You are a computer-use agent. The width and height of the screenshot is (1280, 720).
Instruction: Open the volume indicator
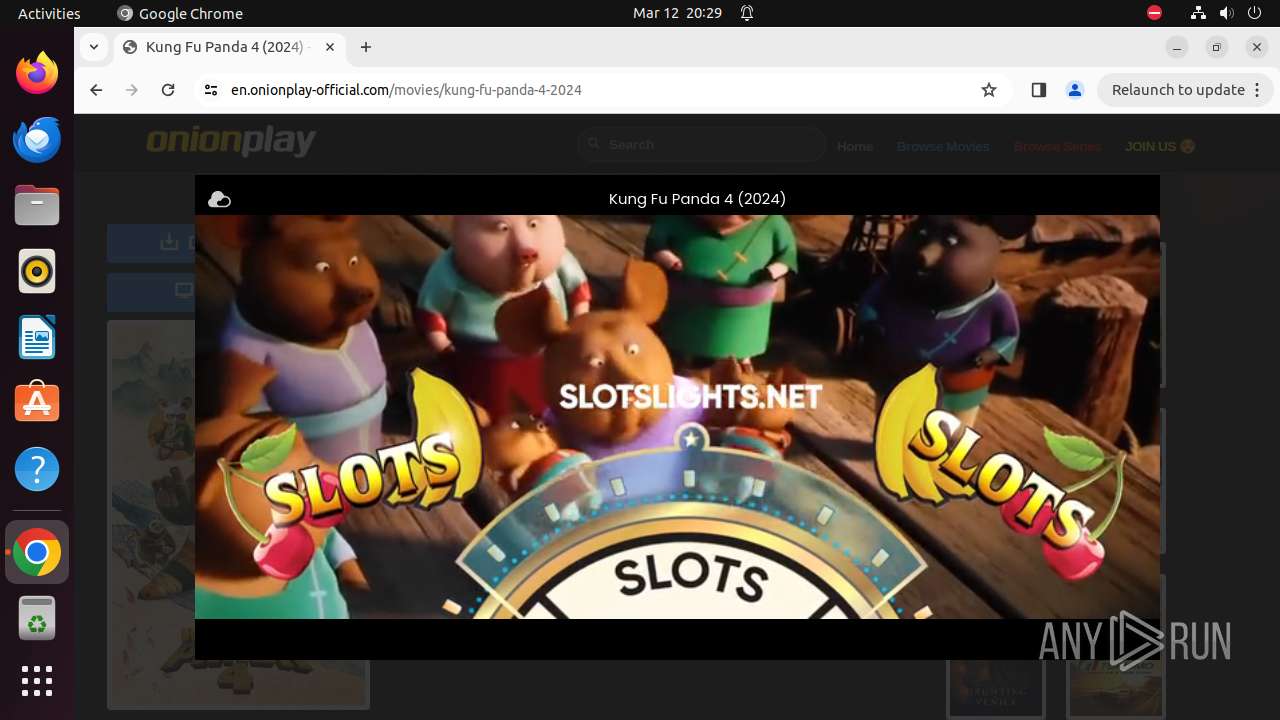[1226, 13]
